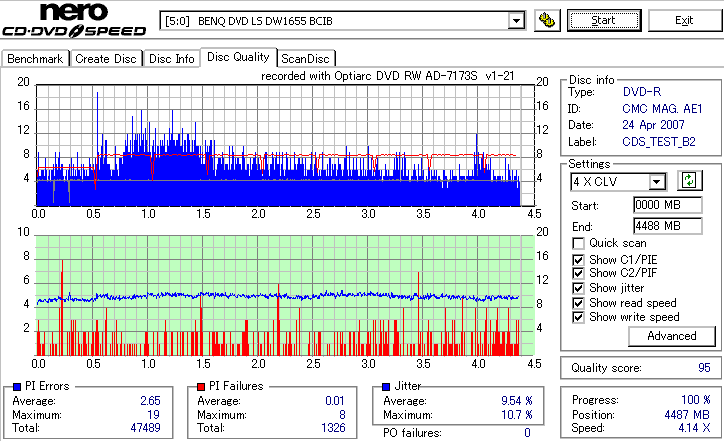Click the drive options wrench icon

pos(547,21)
